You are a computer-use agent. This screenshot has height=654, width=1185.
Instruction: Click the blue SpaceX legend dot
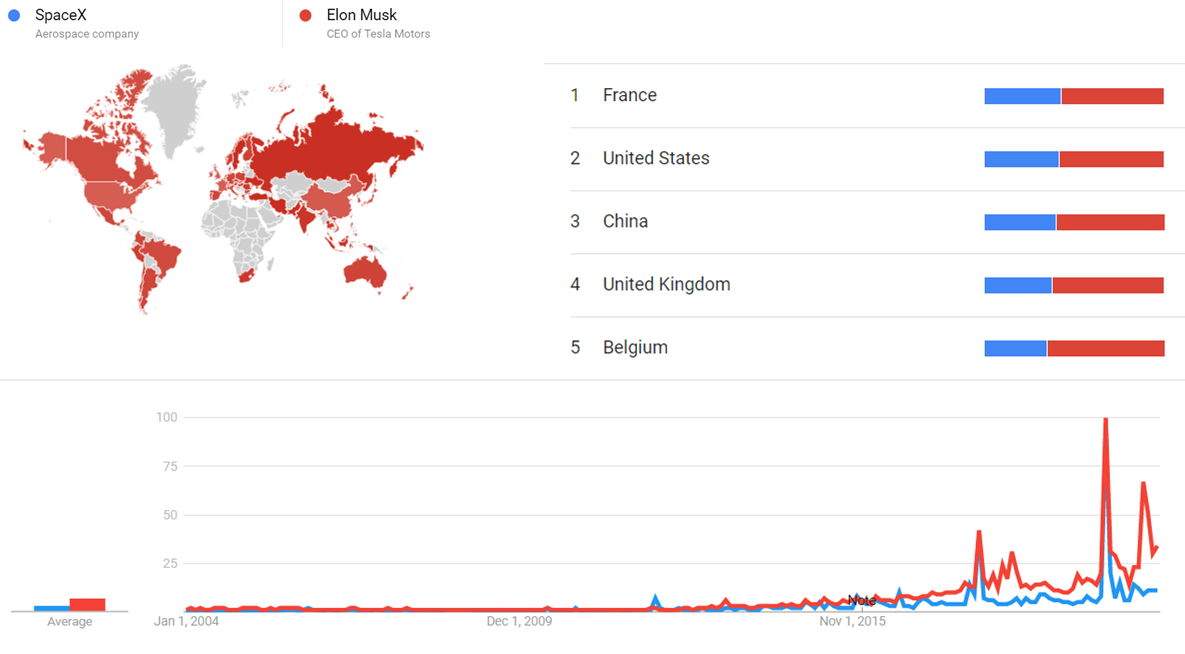coord(14,15)
